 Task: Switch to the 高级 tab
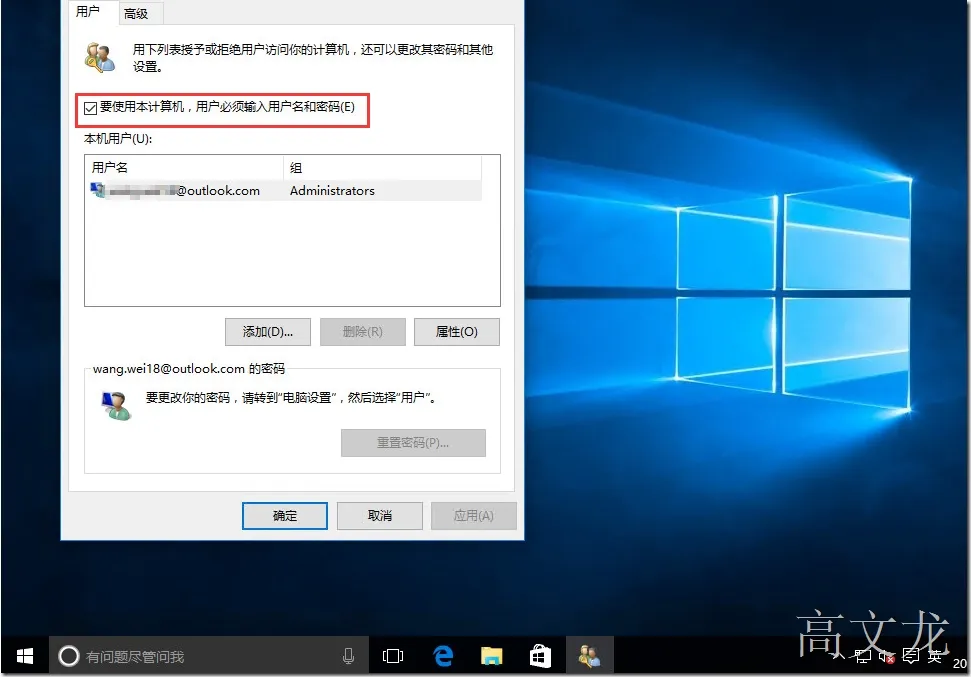136,14
